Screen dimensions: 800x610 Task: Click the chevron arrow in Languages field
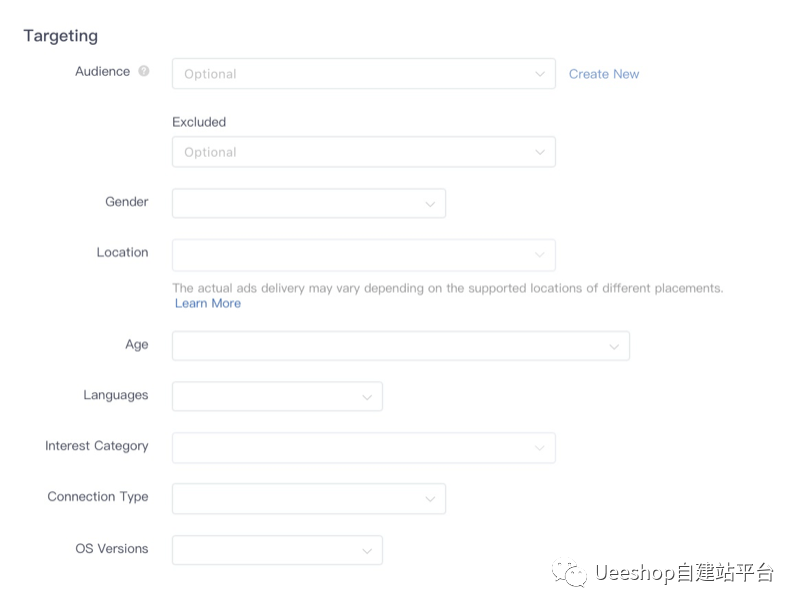point(367,397)
